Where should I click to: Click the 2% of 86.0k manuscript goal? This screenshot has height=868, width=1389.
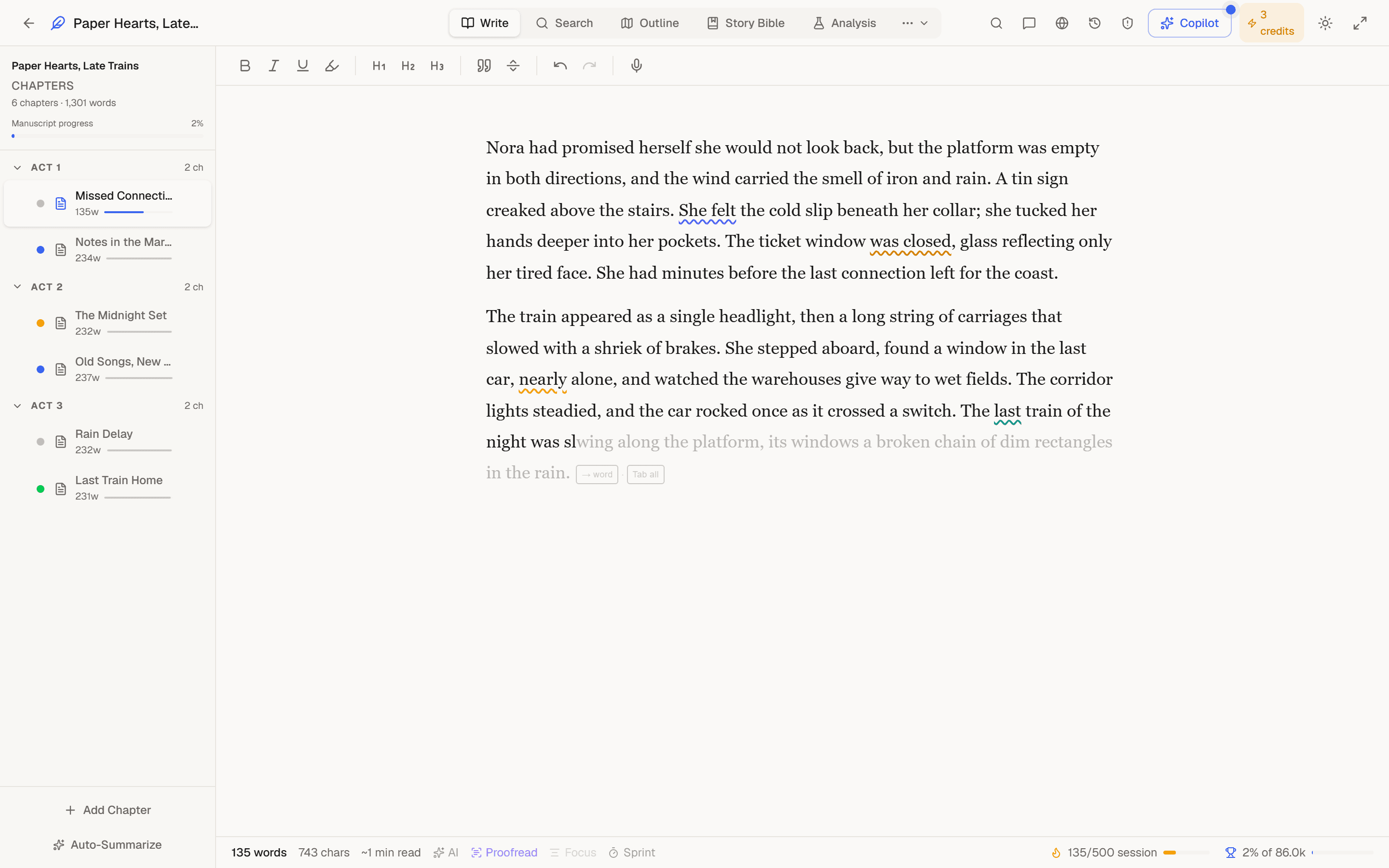[x=1298, y=853]
